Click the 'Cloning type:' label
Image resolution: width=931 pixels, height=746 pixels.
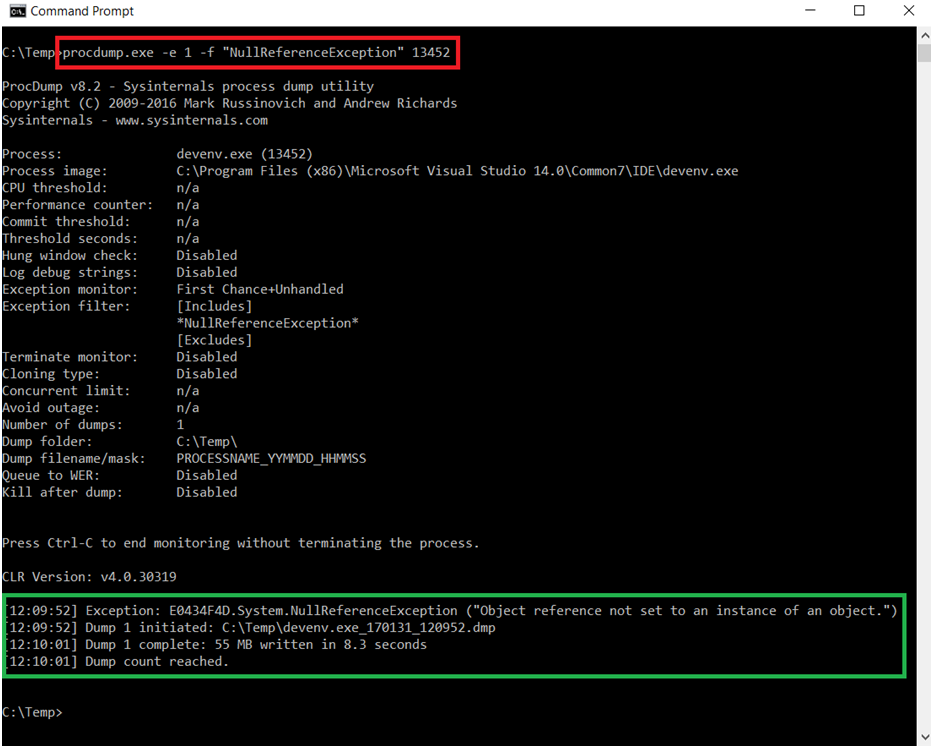(x=51, y=374)
